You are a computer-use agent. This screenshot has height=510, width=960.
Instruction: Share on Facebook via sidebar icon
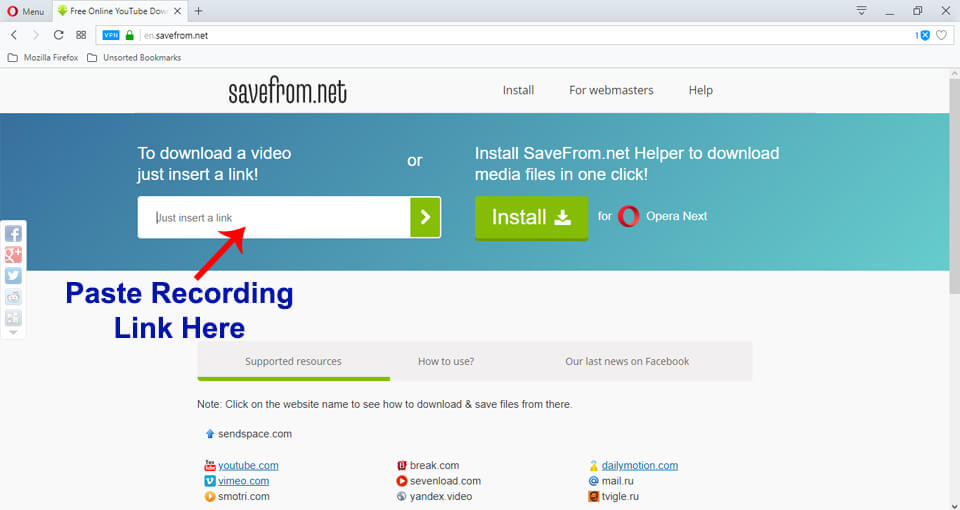pyautogui.click(x=13, y=233)
